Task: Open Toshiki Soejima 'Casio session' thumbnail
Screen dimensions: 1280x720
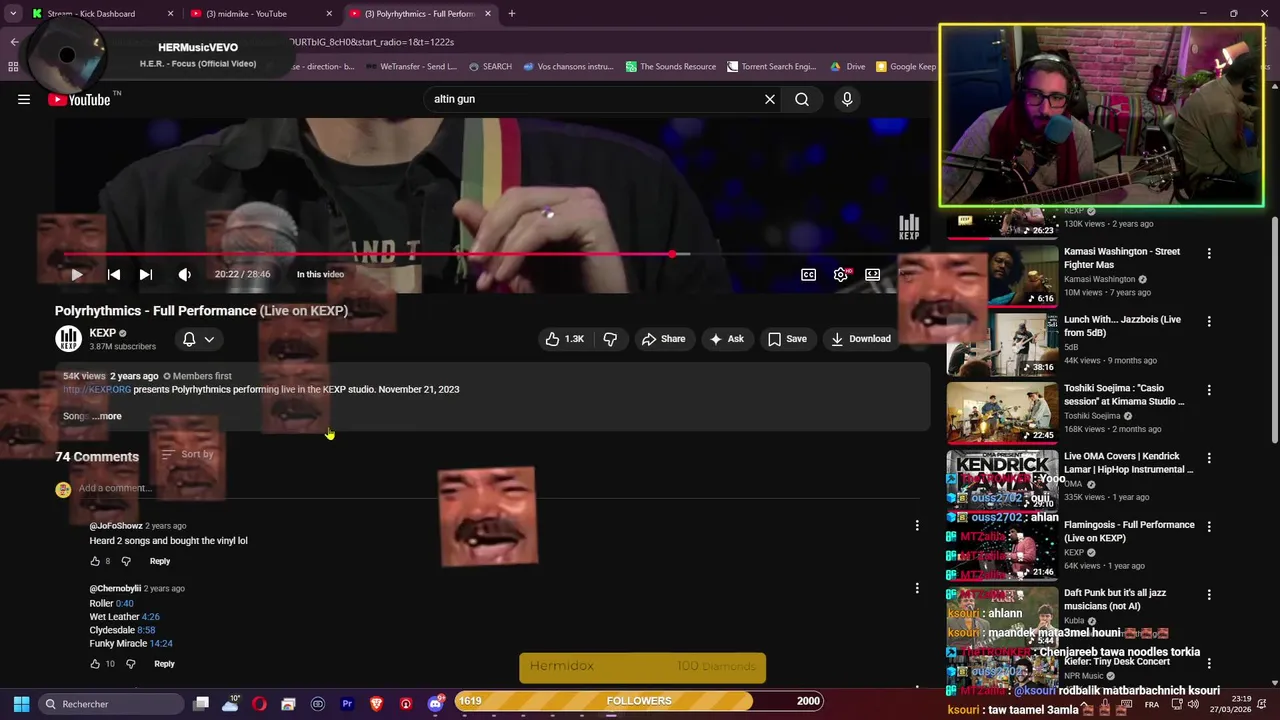Action: pyautogui.click(x=1003, y=412)
